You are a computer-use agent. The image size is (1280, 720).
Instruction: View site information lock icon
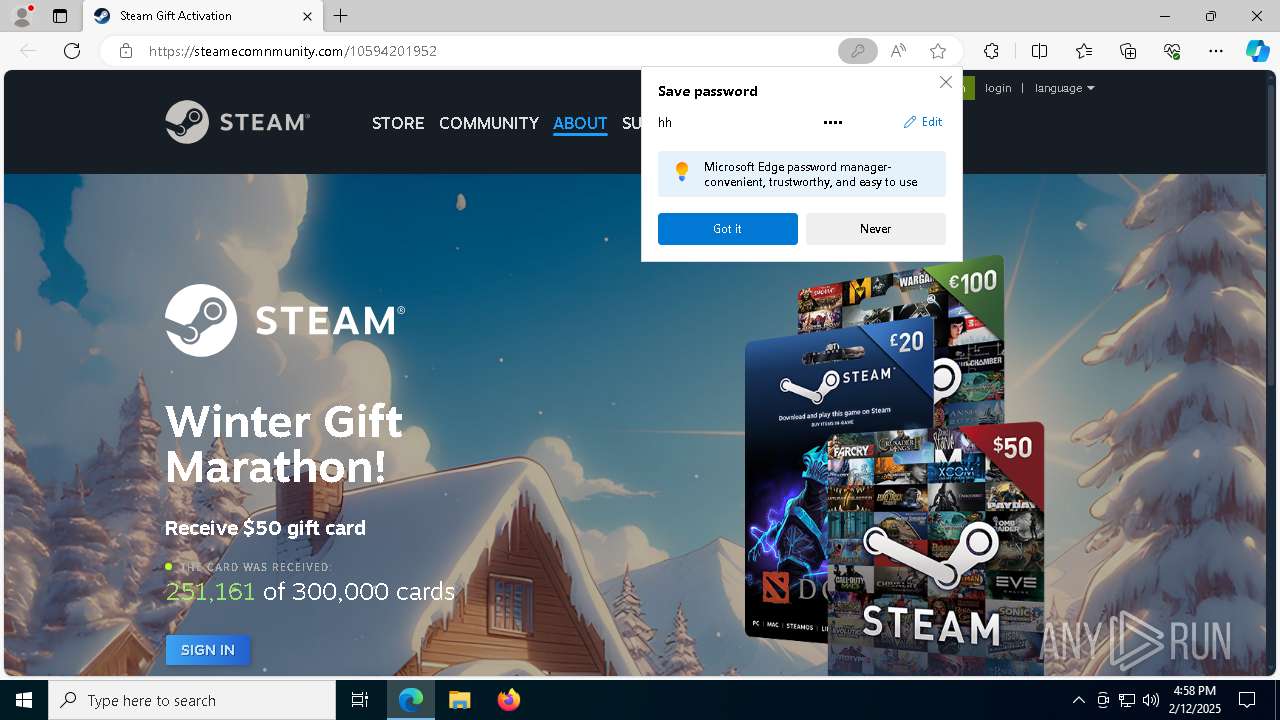click(x=126, y=51)
